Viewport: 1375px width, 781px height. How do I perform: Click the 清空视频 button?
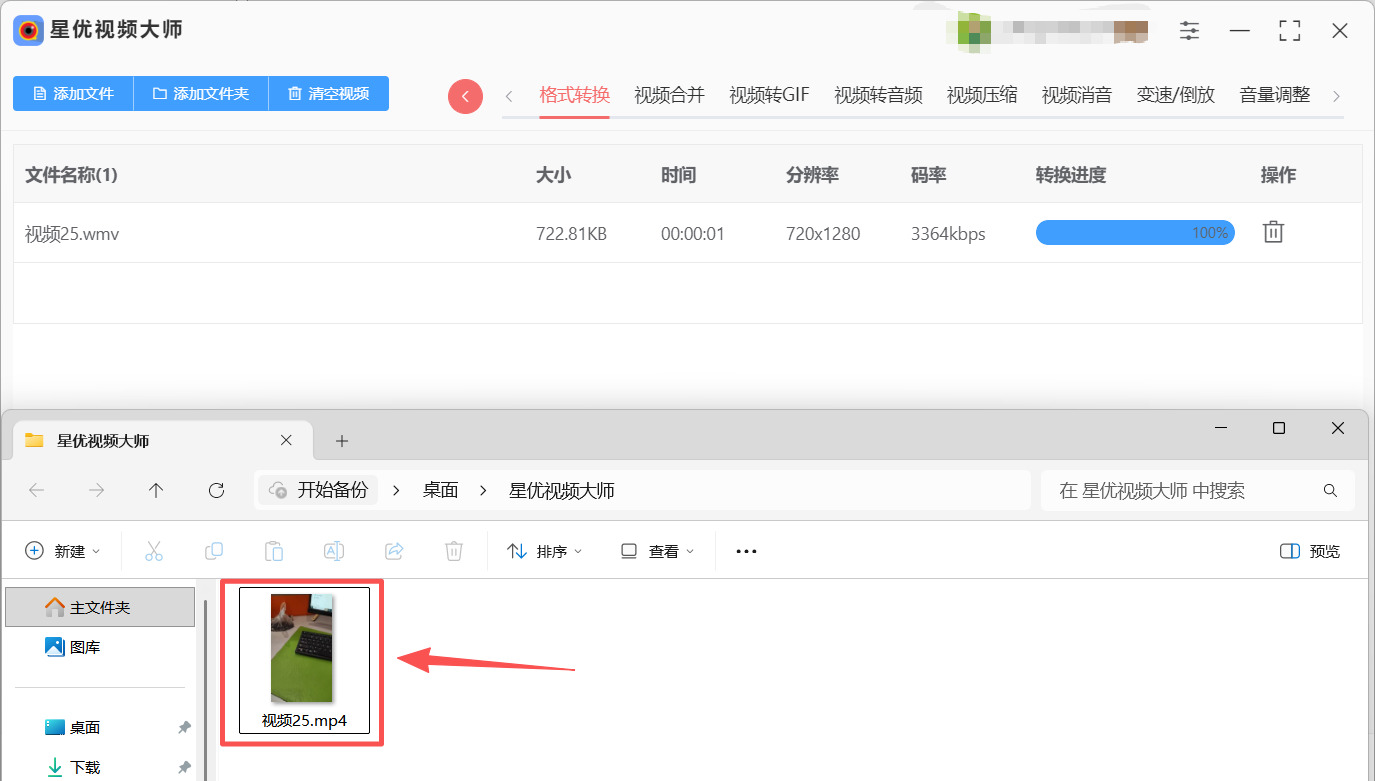coord(329,93)
